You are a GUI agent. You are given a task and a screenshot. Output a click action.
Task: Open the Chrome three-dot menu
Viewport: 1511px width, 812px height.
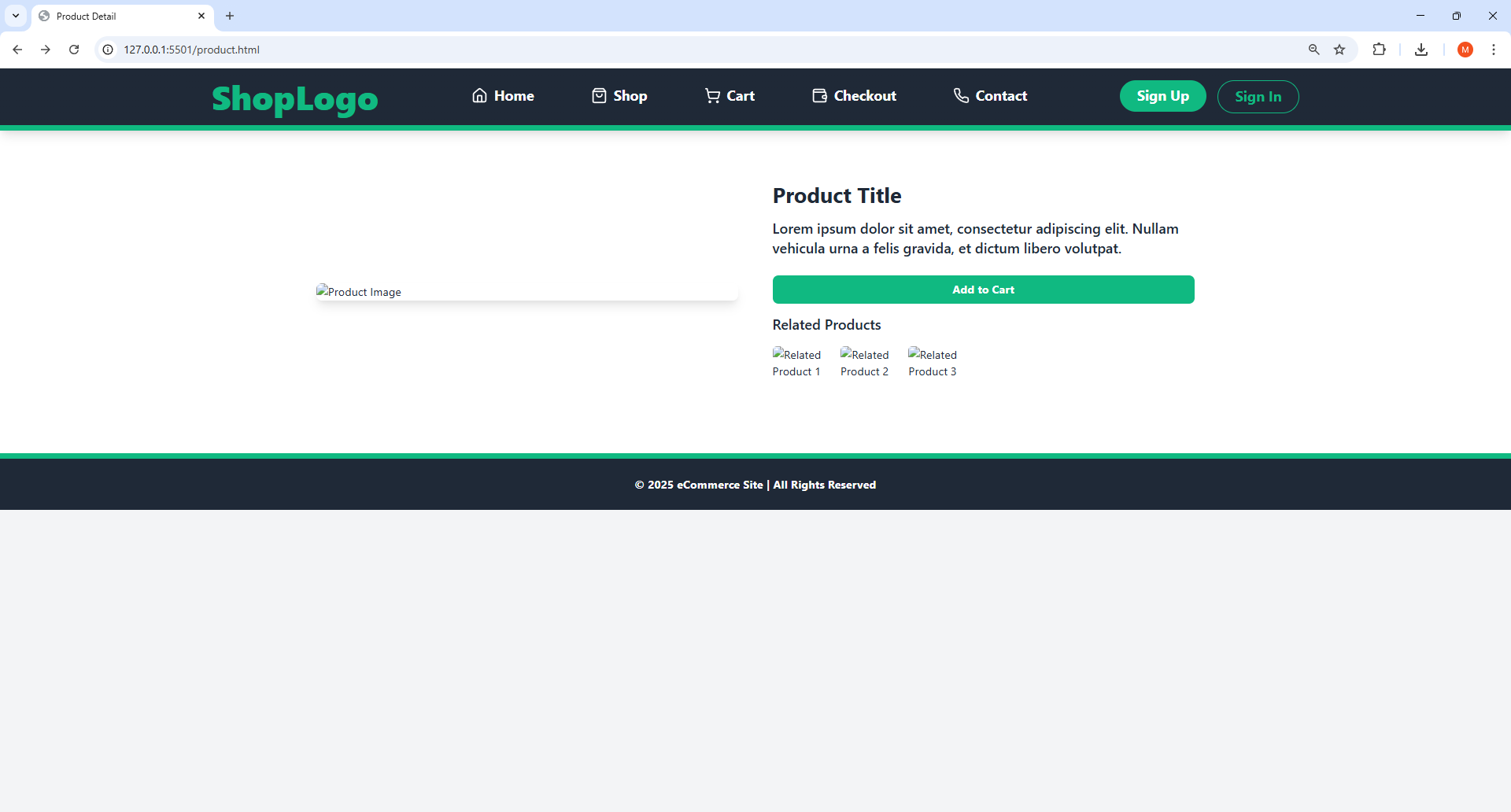(1493, 50)
